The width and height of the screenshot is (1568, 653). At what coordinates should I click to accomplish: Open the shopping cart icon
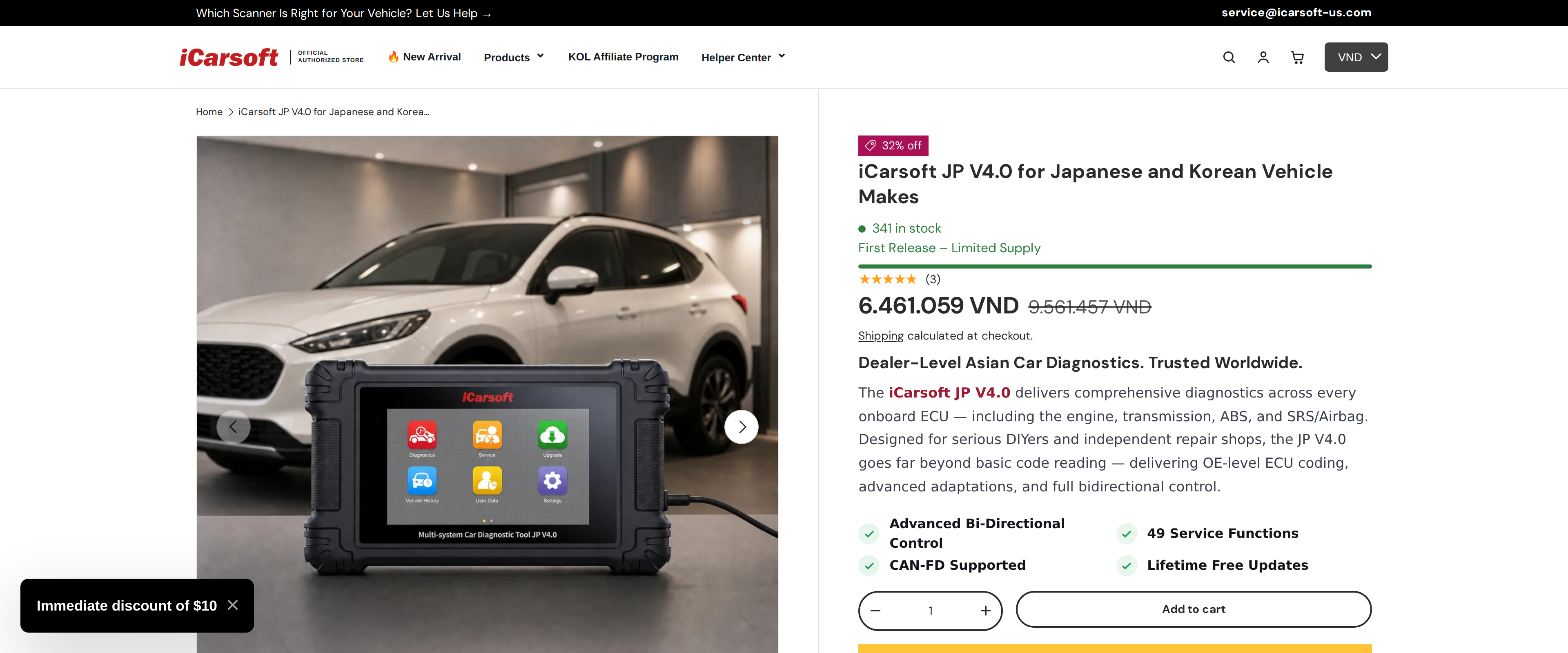point(1297,57)
